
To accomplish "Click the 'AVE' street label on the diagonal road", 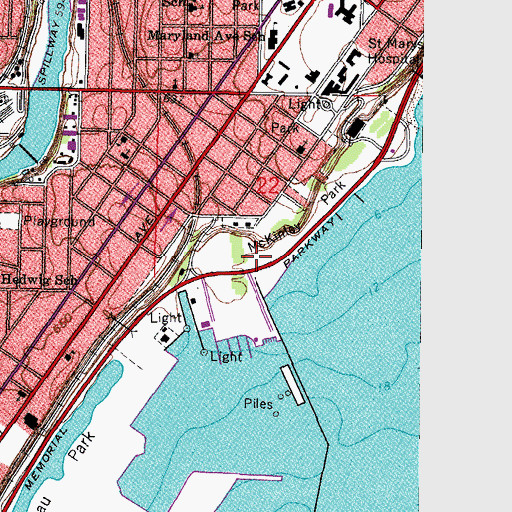I will [x=146, y=228].
